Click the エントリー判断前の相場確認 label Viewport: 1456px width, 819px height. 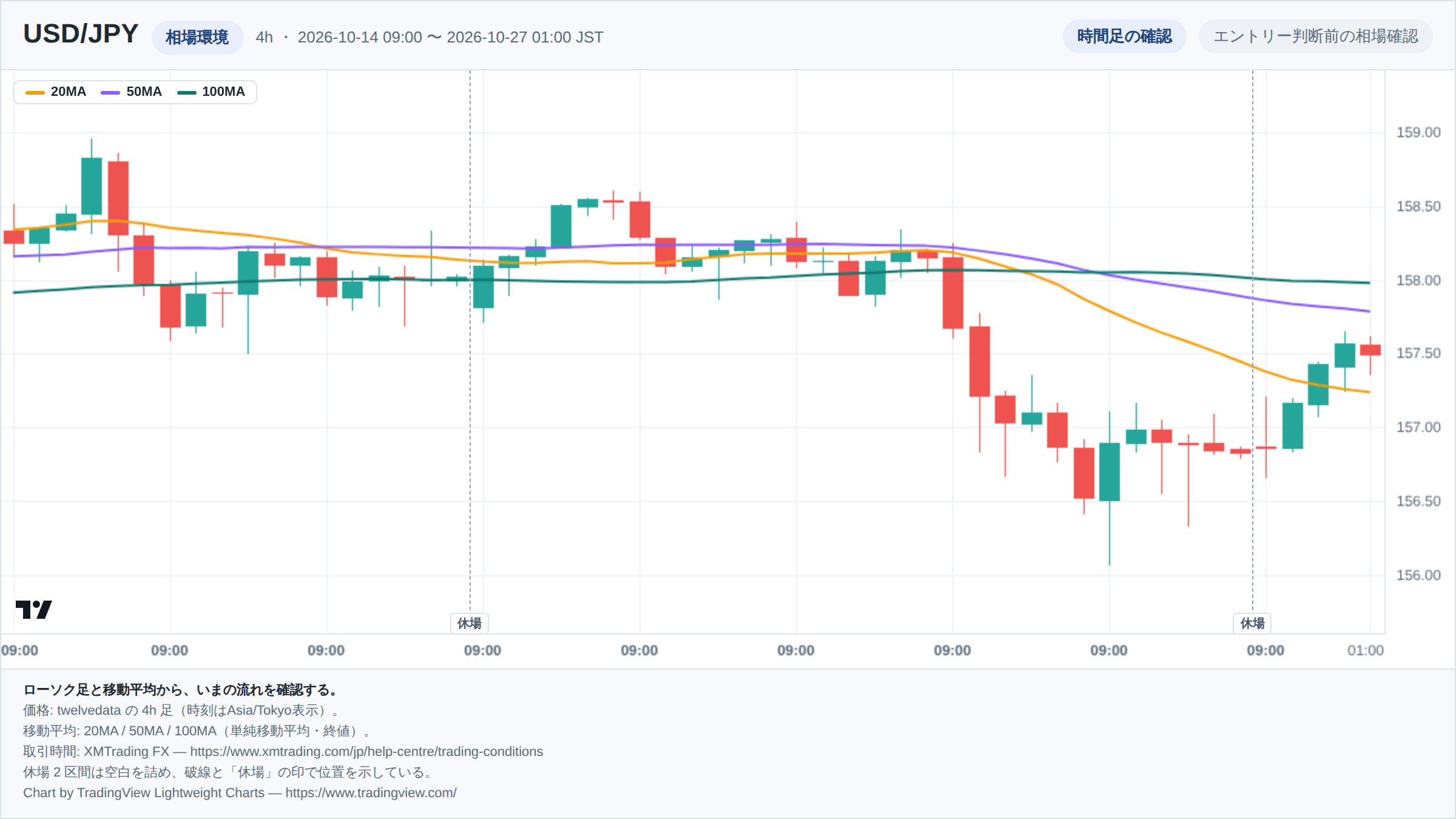click(1315, 36)
